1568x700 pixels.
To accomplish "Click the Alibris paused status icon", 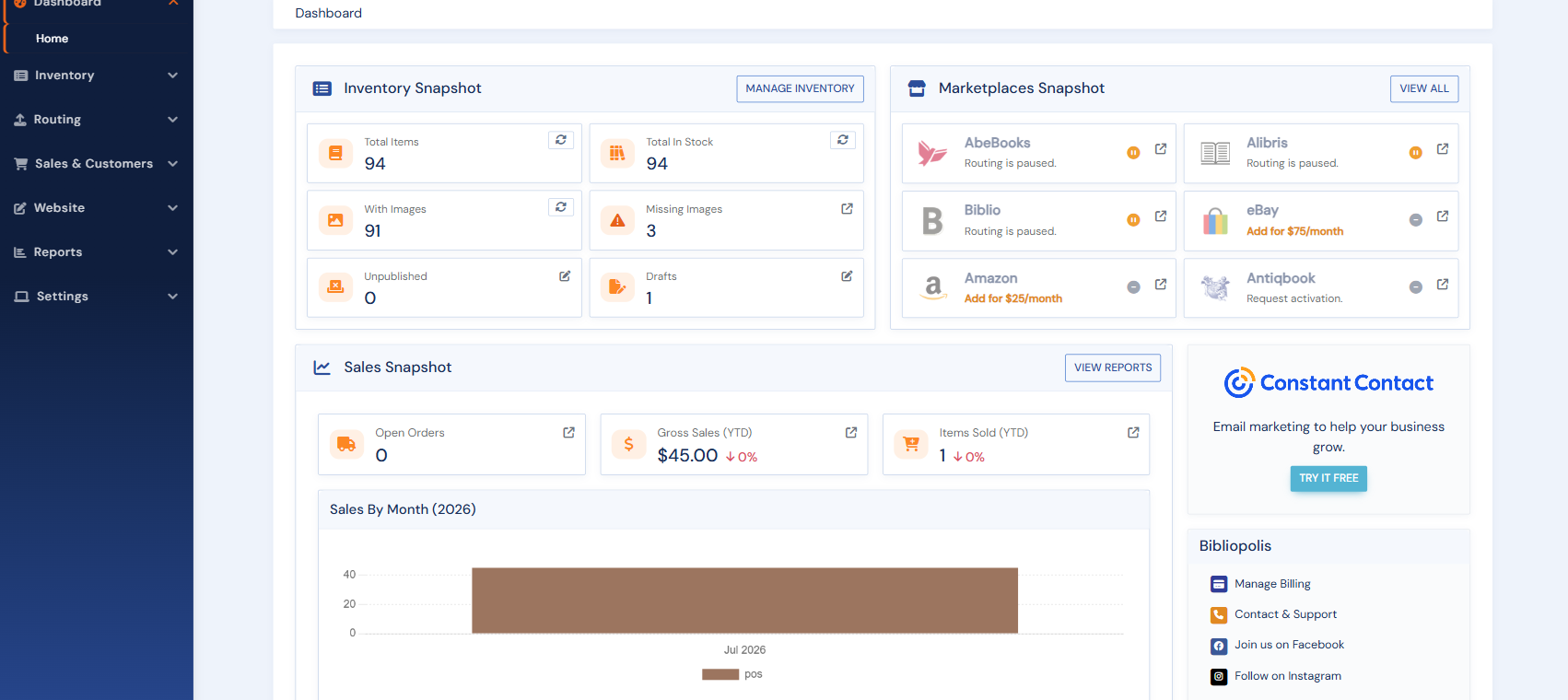I will 1416,153.
